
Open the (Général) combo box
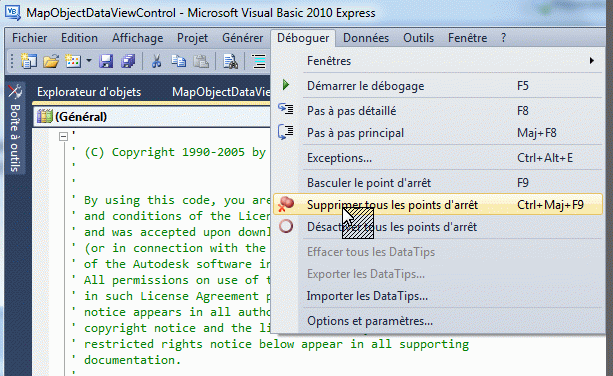tap(152, 116)
